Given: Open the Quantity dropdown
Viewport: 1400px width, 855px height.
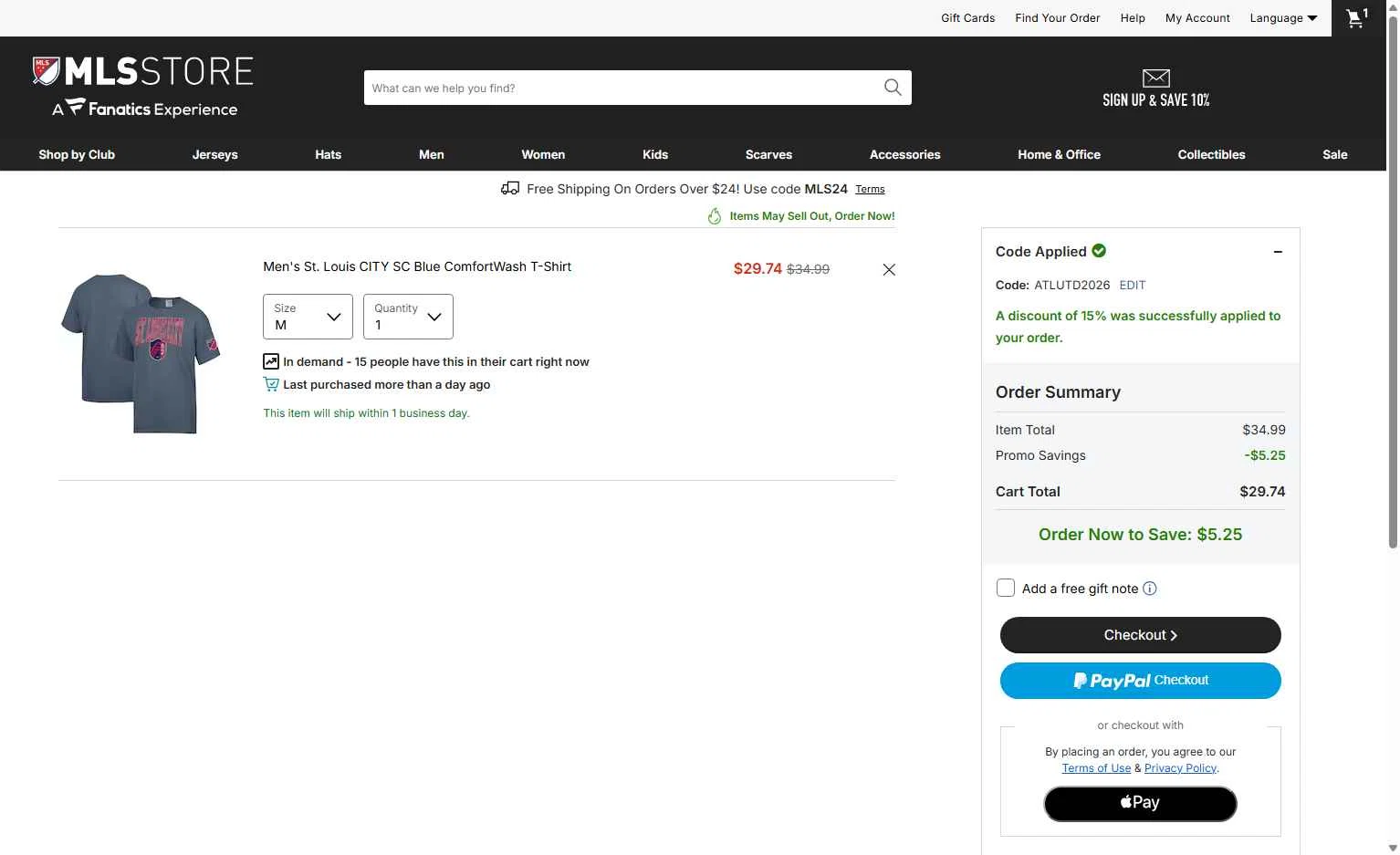Looking at the screenshot, I should tap(408, 317).
